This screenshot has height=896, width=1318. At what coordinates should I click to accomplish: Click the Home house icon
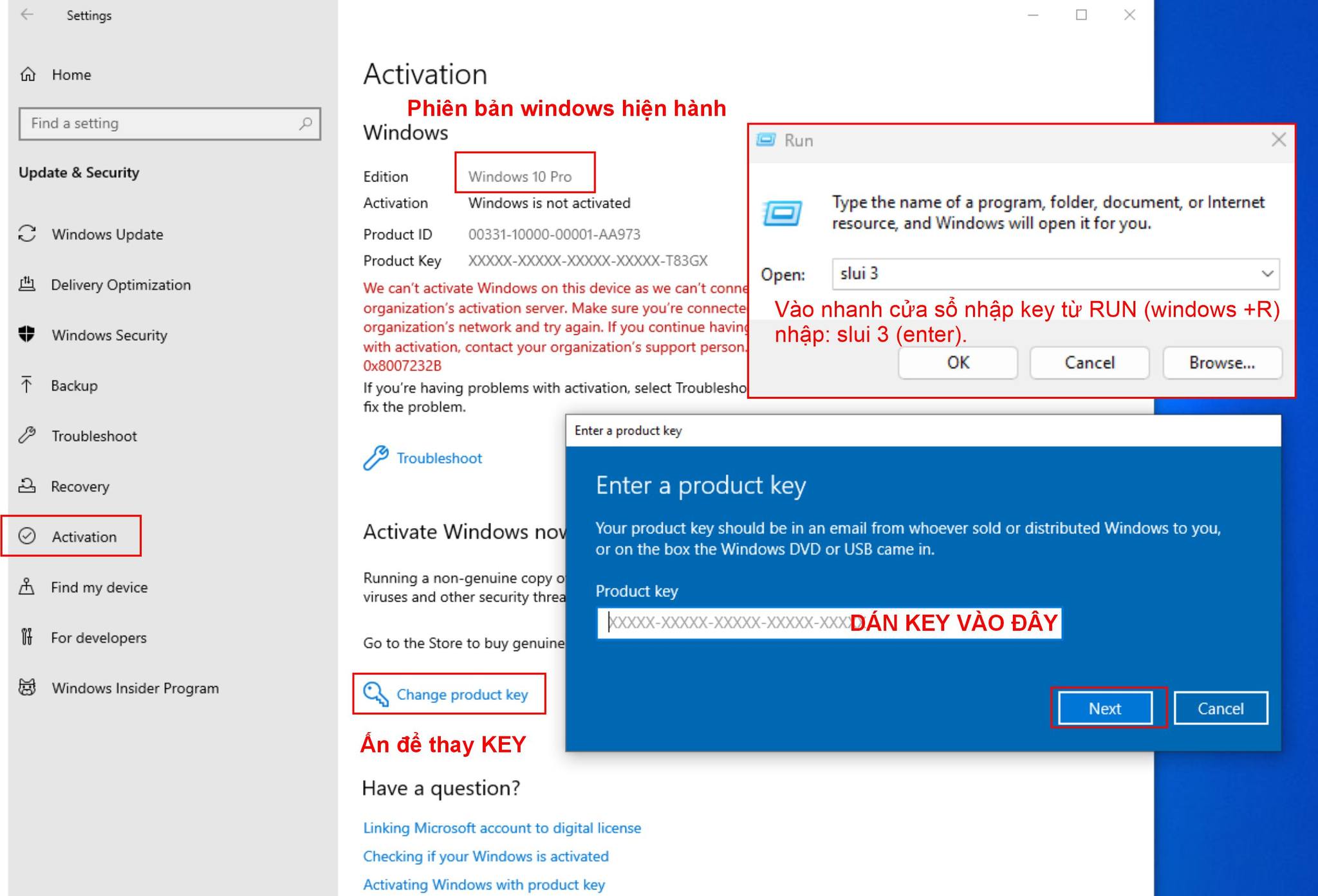click(28, 75)
